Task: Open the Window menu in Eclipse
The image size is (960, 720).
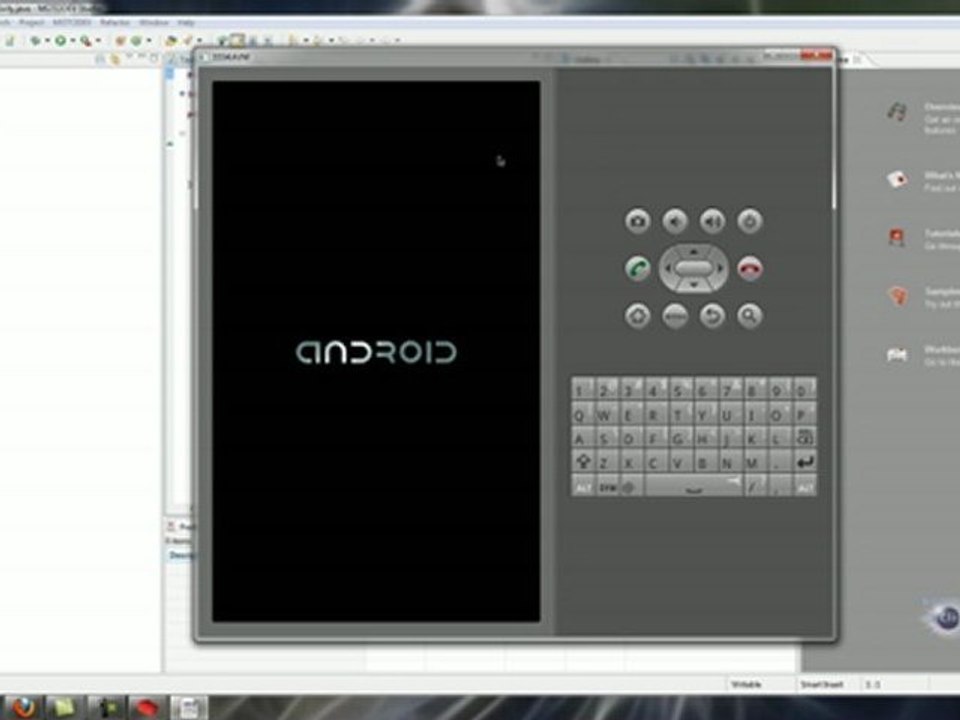Action: [154, 22]
